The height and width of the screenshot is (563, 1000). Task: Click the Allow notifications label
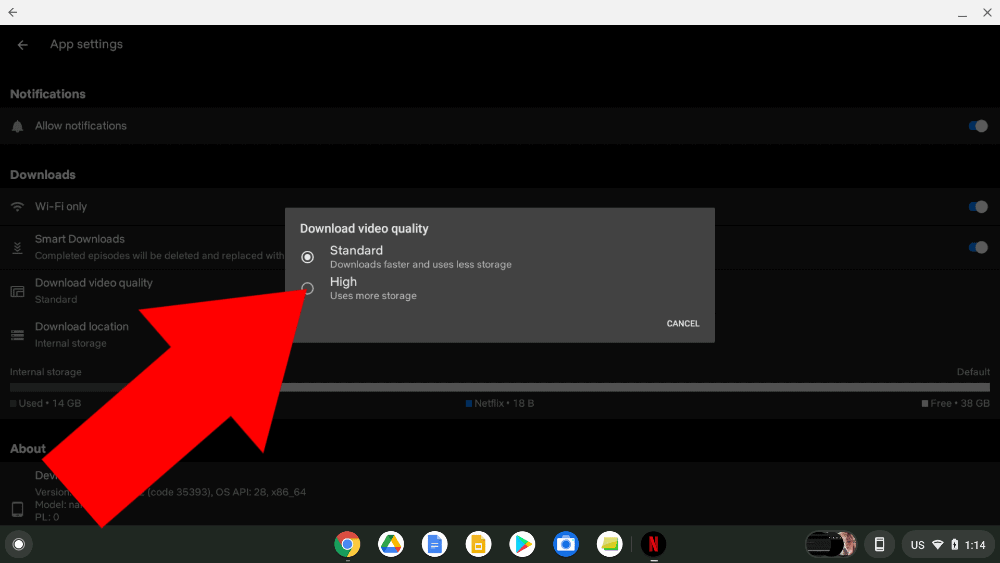pos(81,126)
